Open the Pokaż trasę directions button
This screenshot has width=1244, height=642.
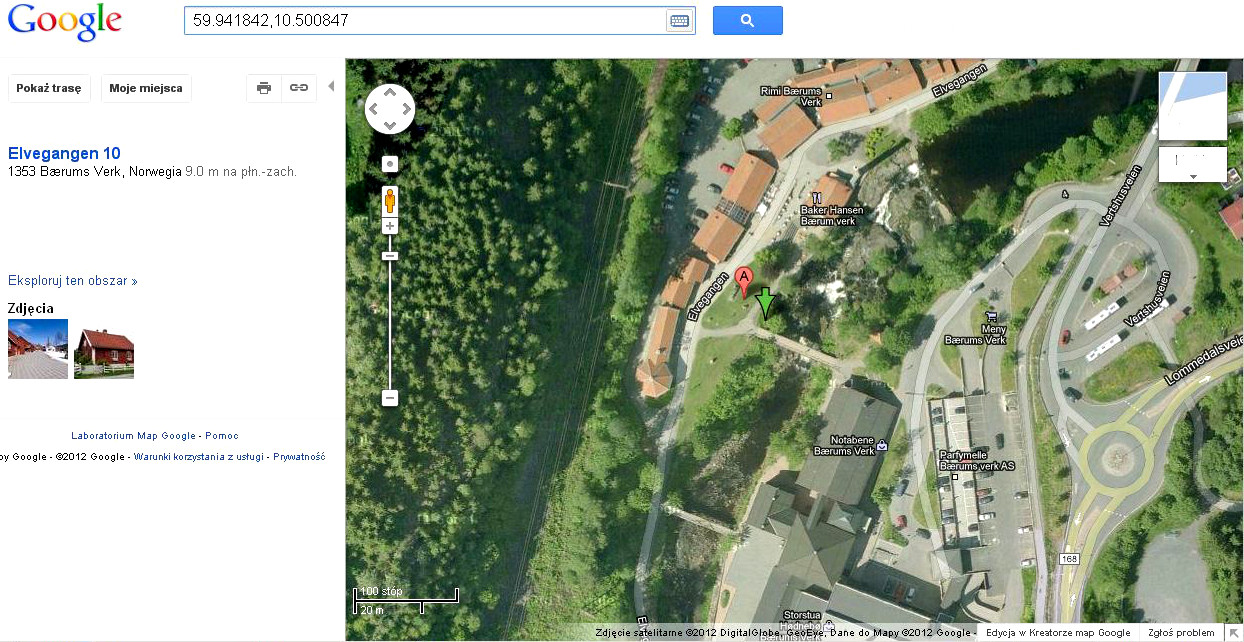click(49, 88)
